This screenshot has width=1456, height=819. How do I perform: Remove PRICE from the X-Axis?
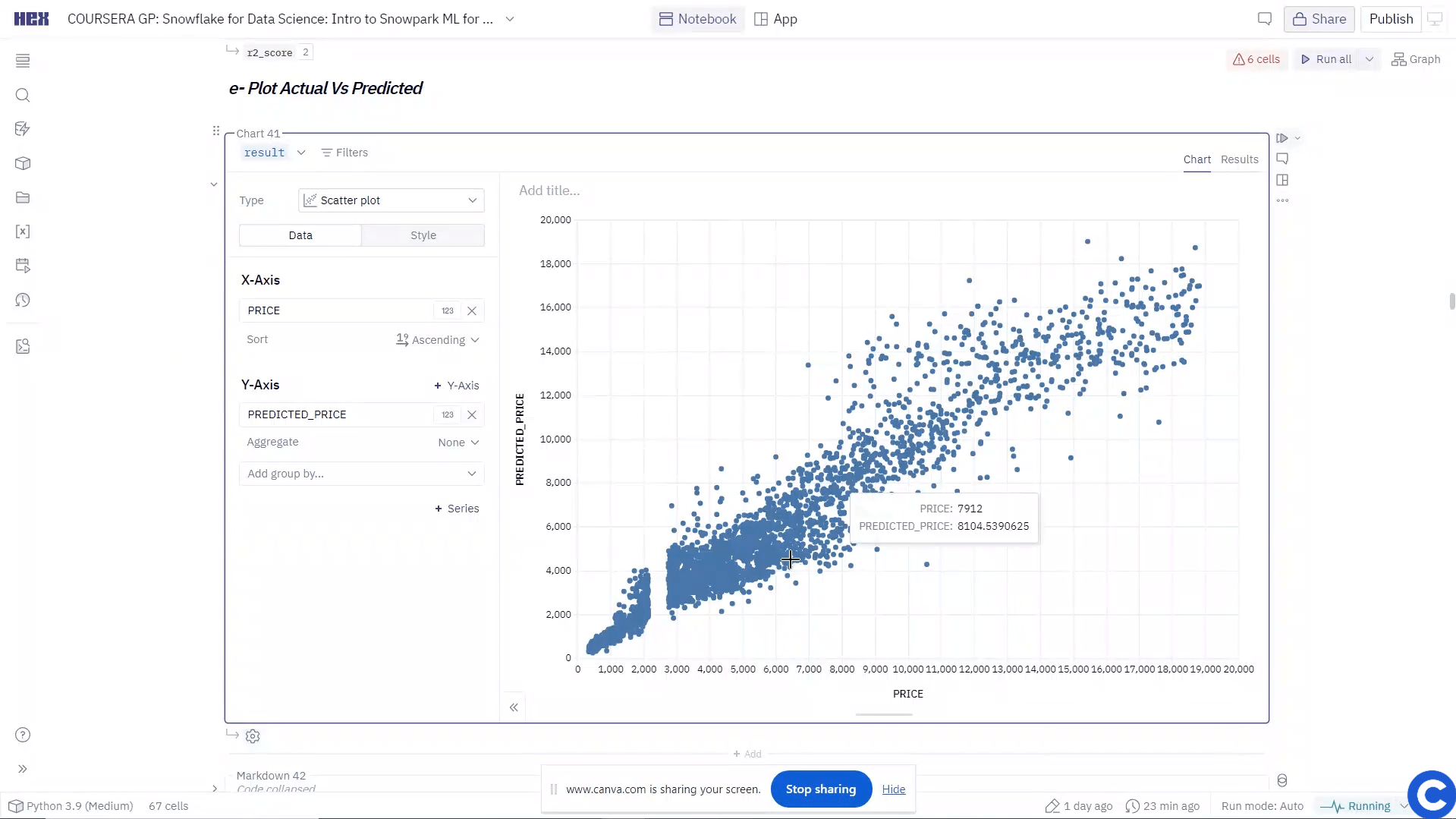click(x=472, y=310)
